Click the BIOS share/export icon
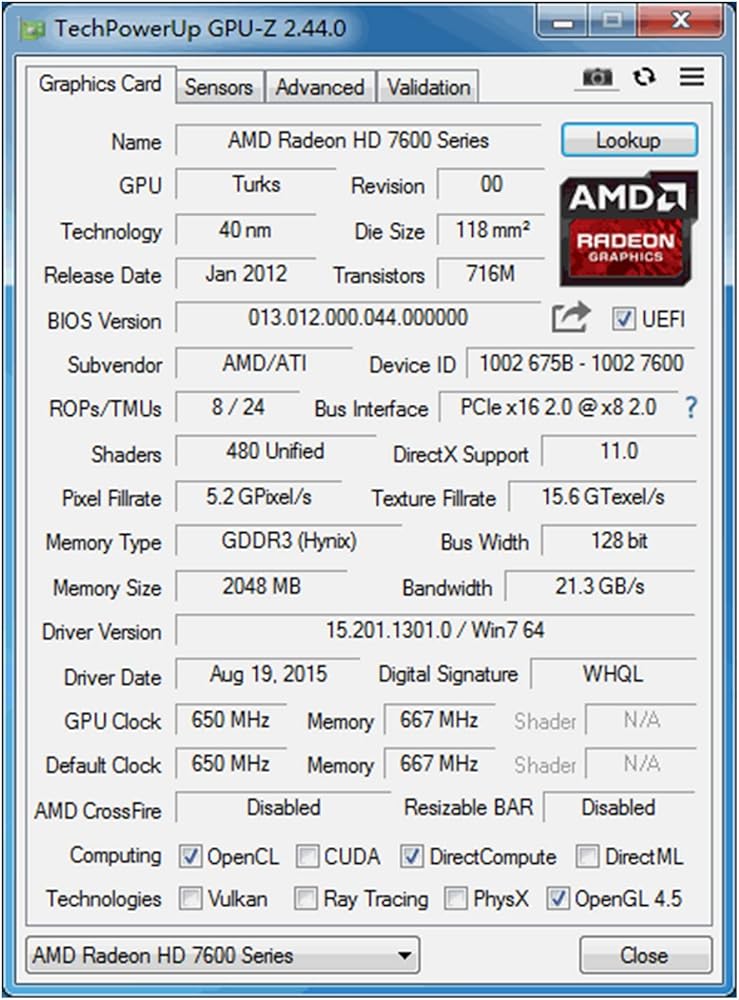 [570, 318]
